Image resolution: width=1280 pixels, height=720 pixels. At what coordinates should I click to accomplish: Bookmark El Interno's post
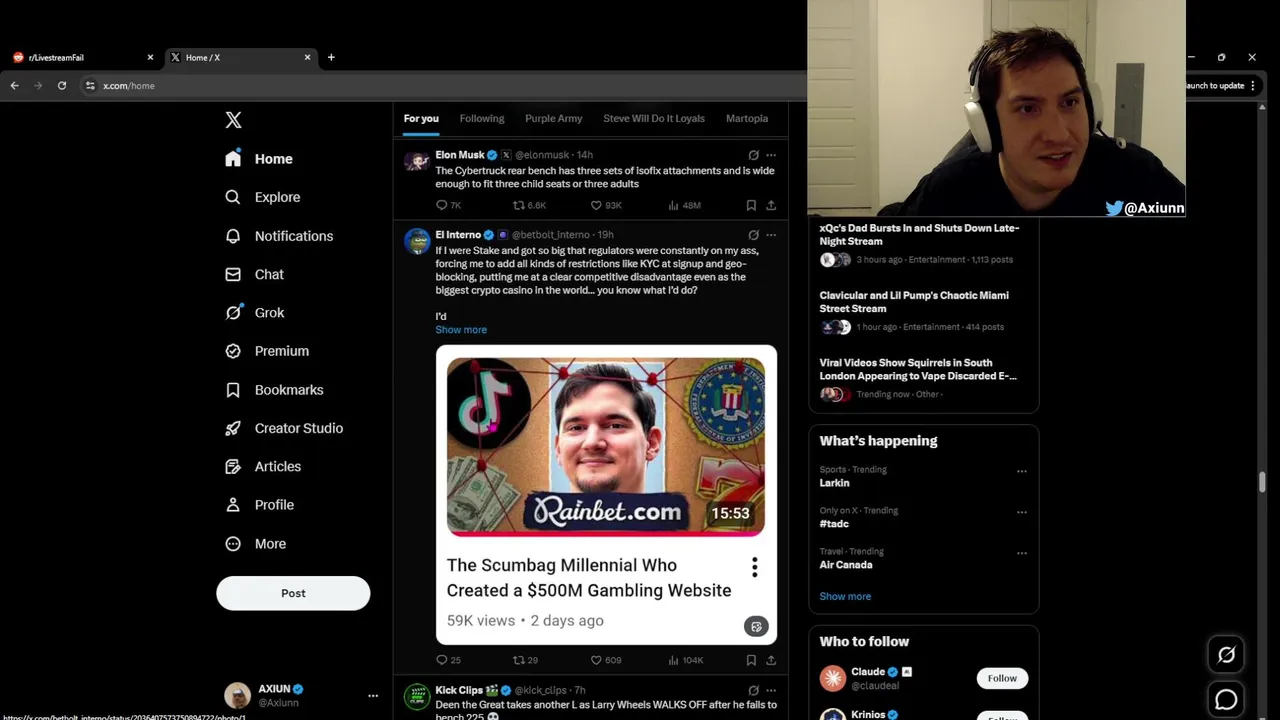click(751, 660)
